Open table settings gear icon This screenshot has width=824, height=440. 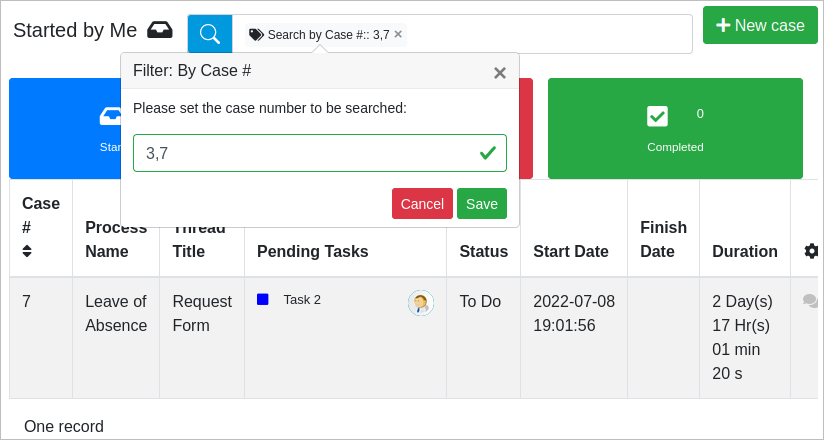(811, 251)
